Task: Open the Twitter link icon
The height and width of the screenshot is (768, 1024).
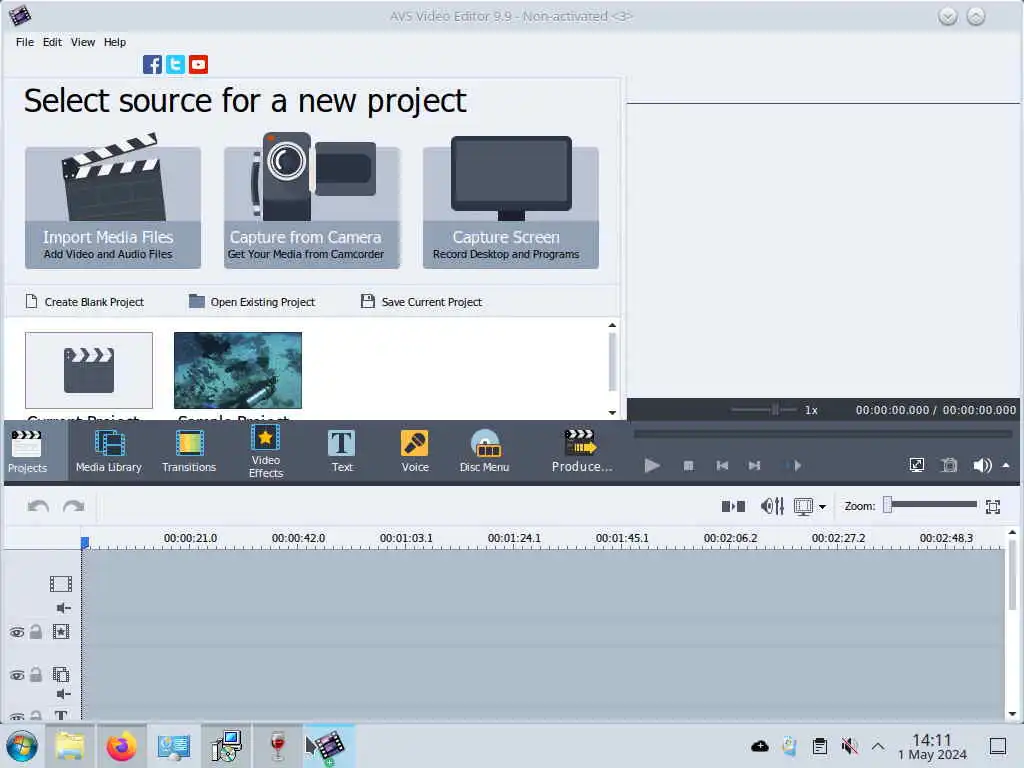Action: pos(175,65)
